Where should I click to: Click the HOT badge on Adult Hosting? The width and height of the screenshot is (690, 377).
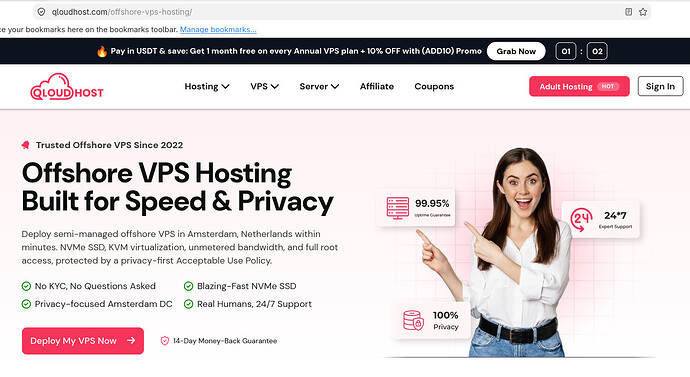tap(608, 86)
